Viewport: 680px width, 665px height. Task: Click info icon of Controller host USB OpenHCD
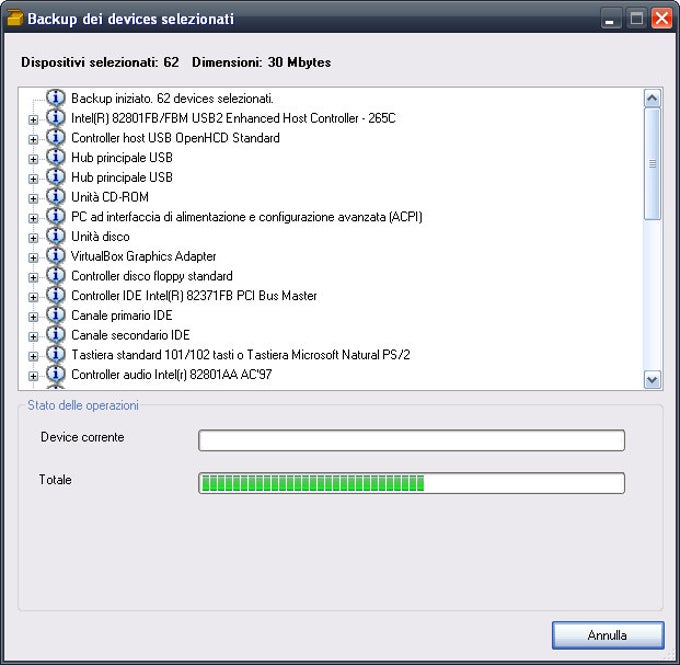tap(56, 137)
